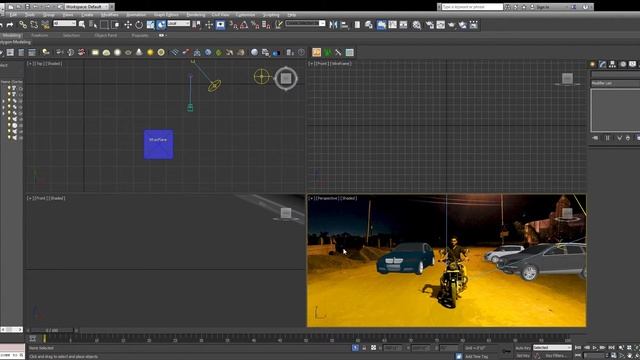Image resolution: width=640 pixels, height=360 pixels.
Task: Open the reference coordinate system dropdown
Action: click(x=179, y=24)
